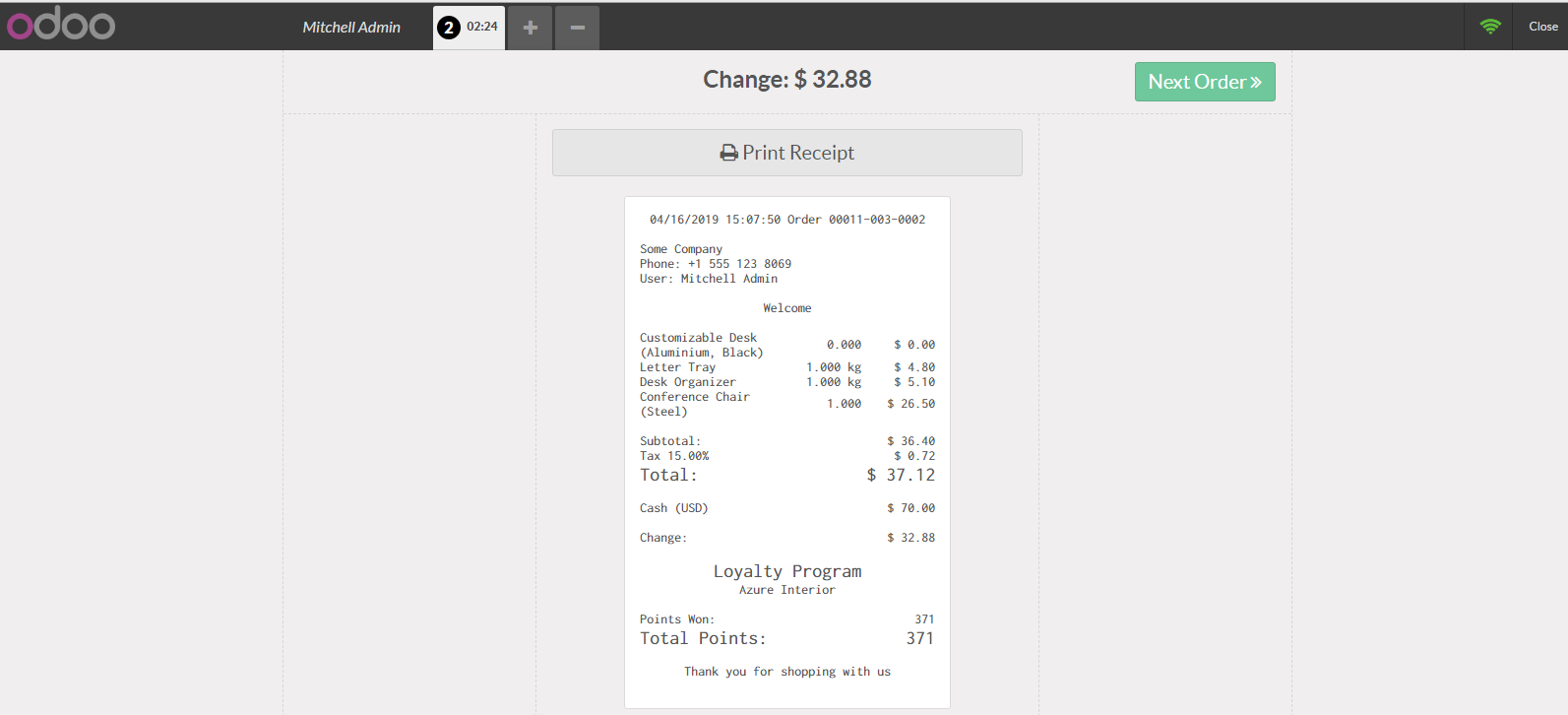Viewport: 1568px width, 715px height.
Task: Close the point of sale session
Action: pos(1542,27)
